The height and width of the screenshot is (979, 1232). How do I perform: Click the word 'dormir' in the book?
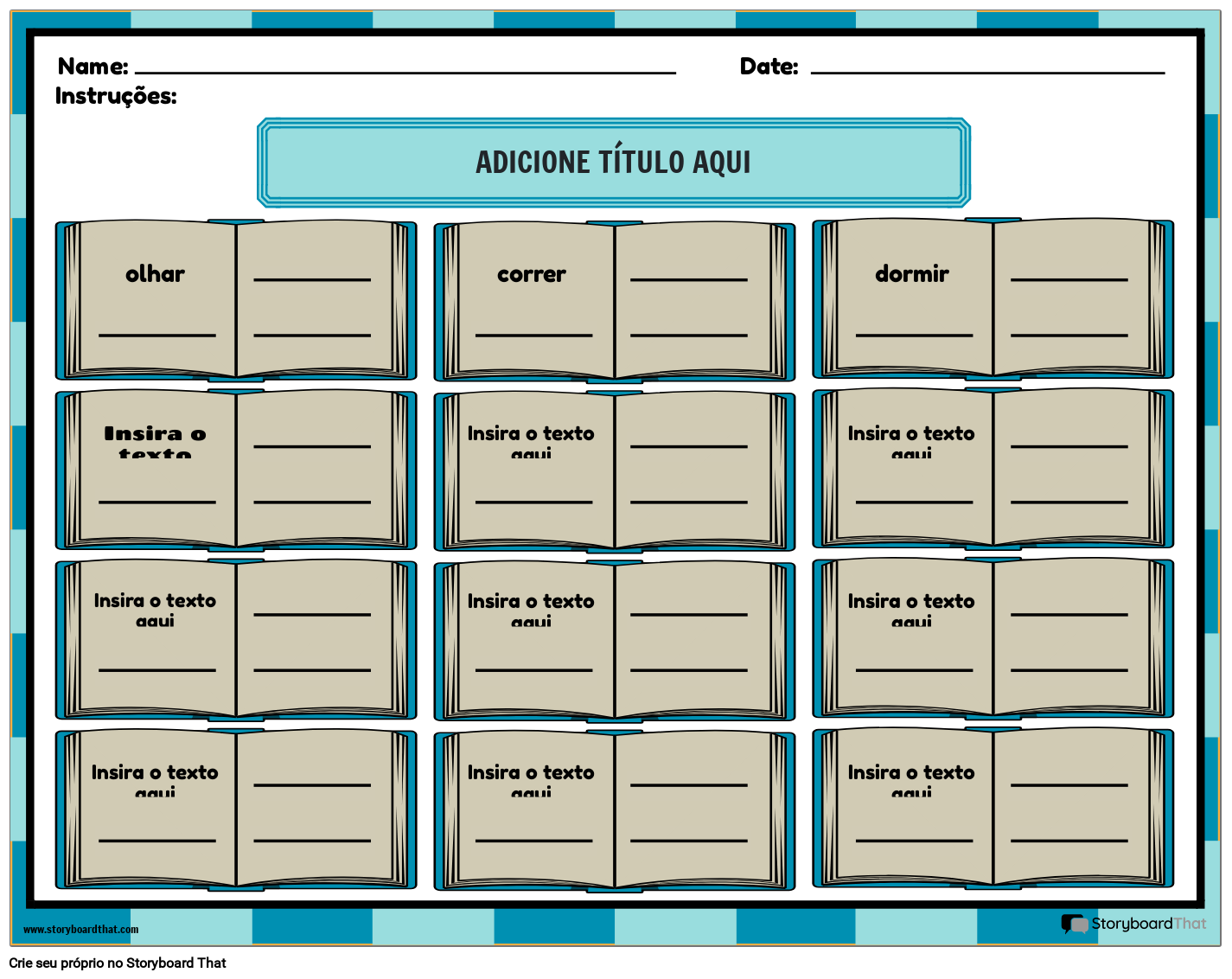911,274
